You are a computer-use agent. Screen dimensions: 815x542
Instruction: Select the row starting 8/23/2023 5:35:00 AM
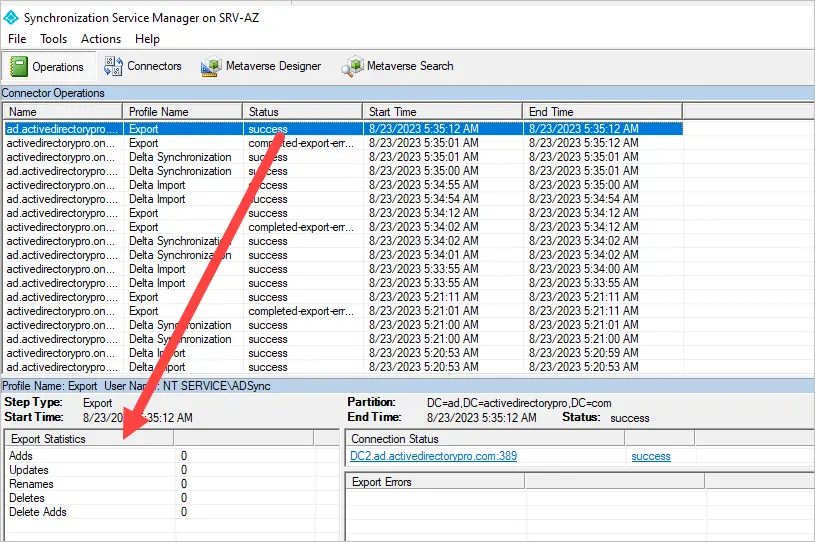click(x=343, y=171)
